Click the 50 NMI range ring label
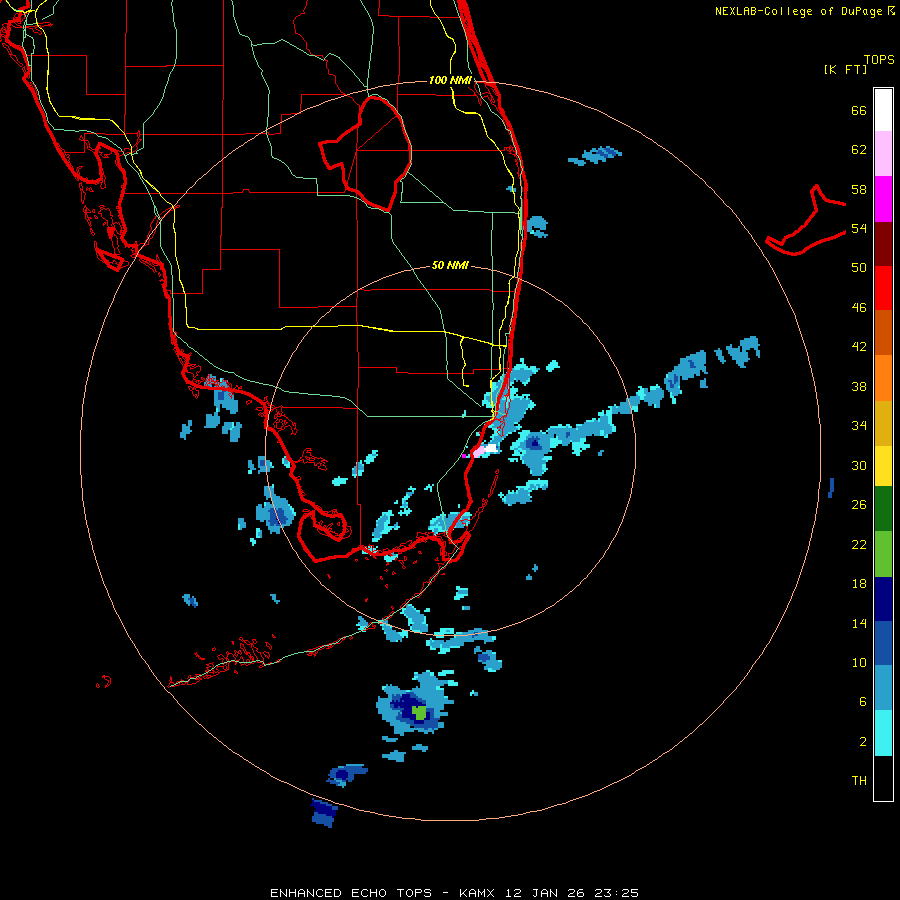 point(450,265)
